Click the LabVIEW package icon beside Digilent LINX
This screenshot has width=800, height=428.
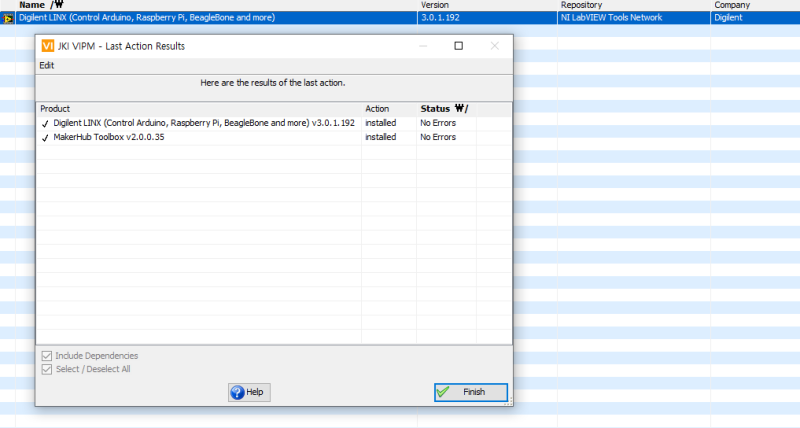pyautogui.click(x=8, y=18)
